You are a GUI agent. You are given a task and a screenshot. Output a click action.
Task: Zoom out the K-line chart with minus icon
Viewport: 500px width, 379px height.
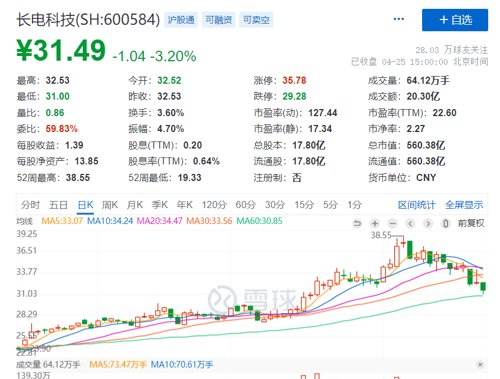(393, 223)
